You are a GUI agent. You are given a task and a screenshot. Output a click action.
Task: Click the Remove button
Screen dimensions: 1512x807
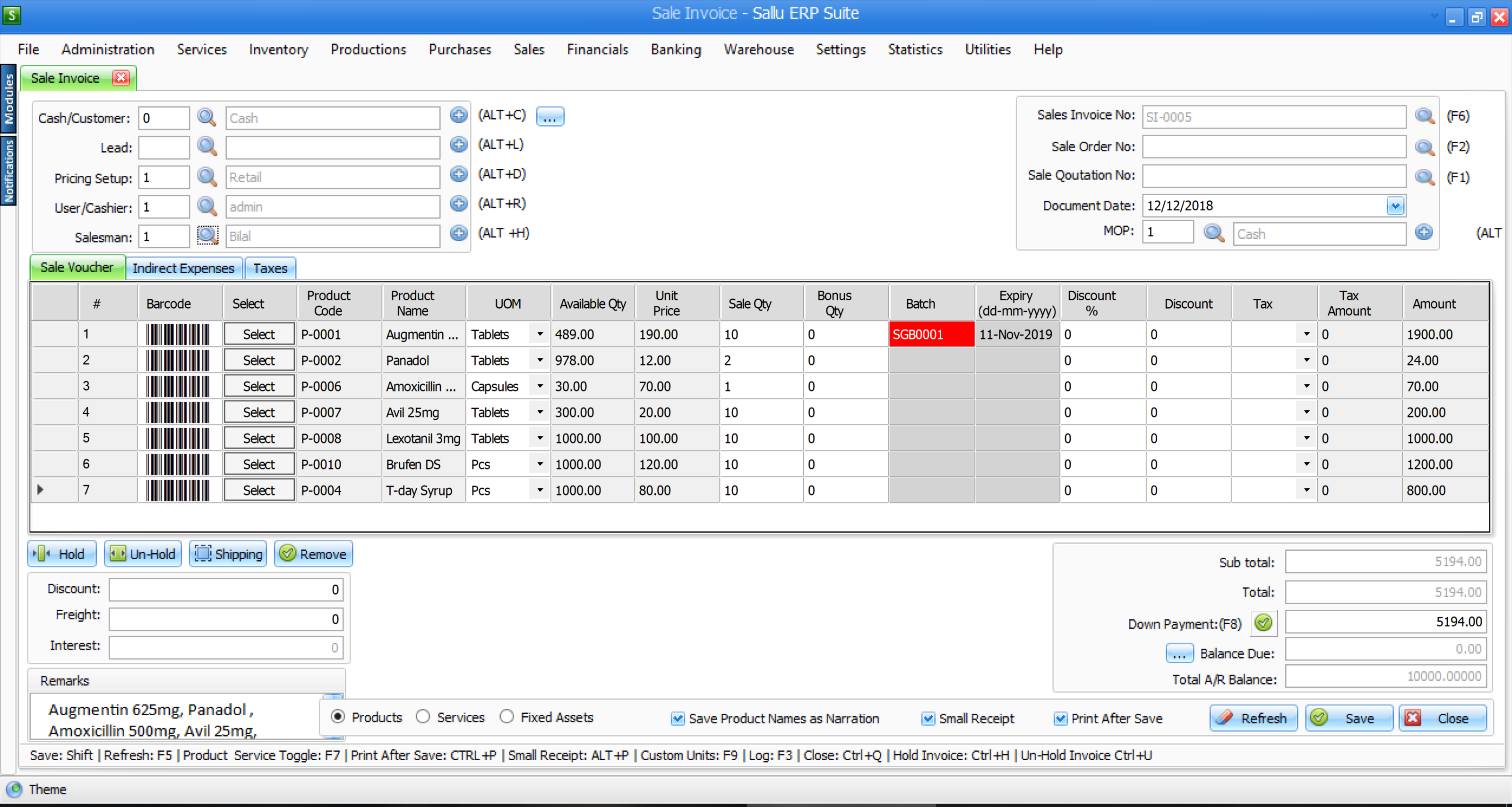click(313, 554)
